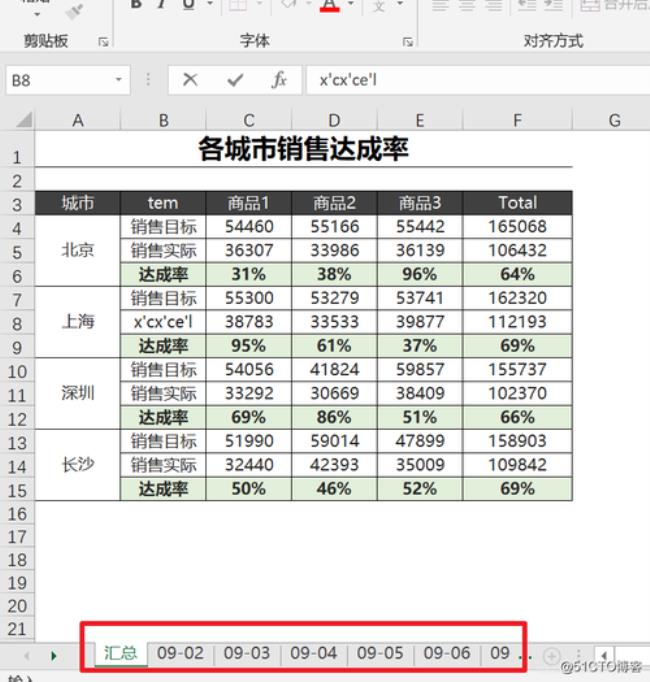The image size is (650, 682).
Task: Switch to the 汇总 sheet tab
Action: [121, 653]
